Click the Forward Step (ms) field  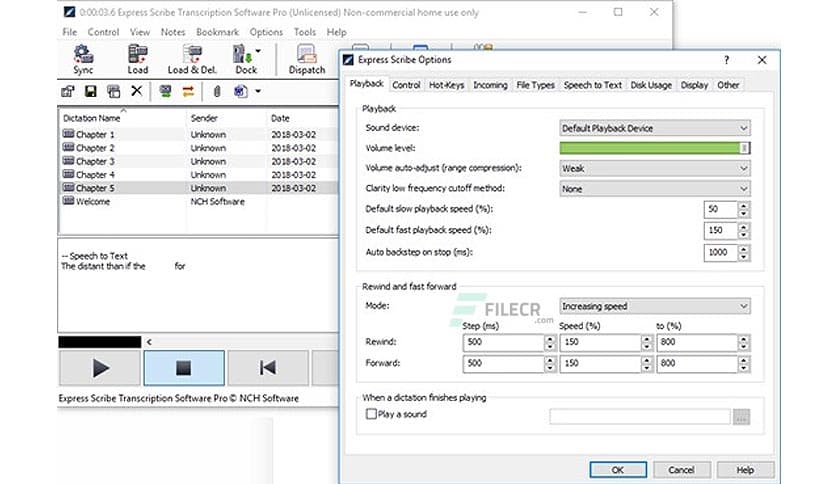503,364
